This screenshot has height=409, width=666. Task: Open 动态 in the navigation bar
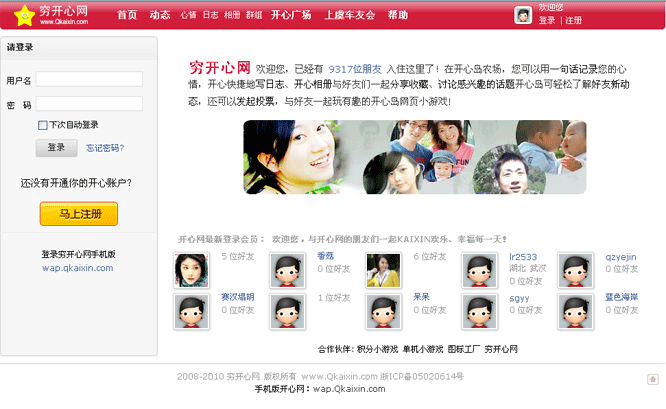pyautogui.click(x=160, y=15)
